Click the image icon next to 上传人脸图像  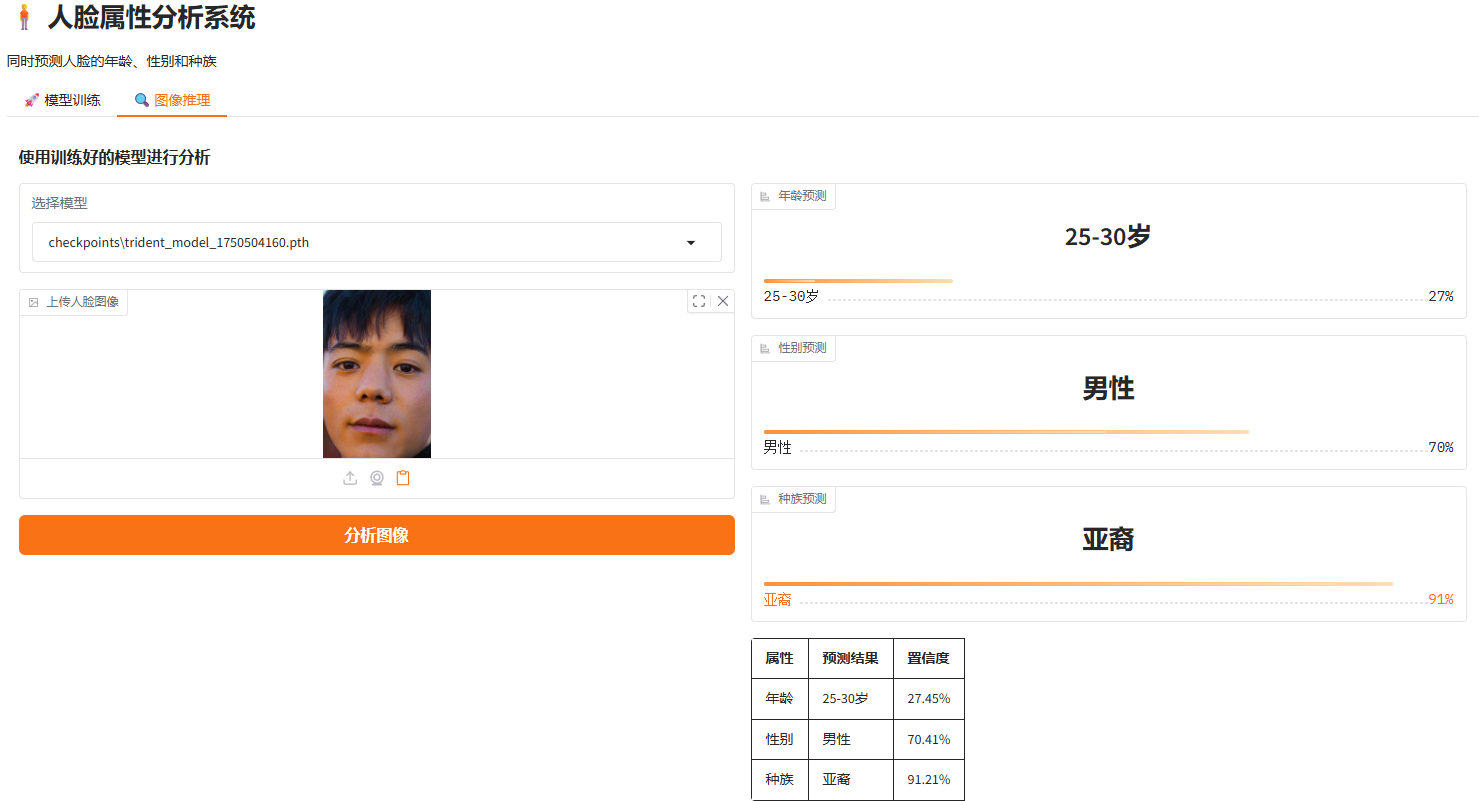point(34,302)
